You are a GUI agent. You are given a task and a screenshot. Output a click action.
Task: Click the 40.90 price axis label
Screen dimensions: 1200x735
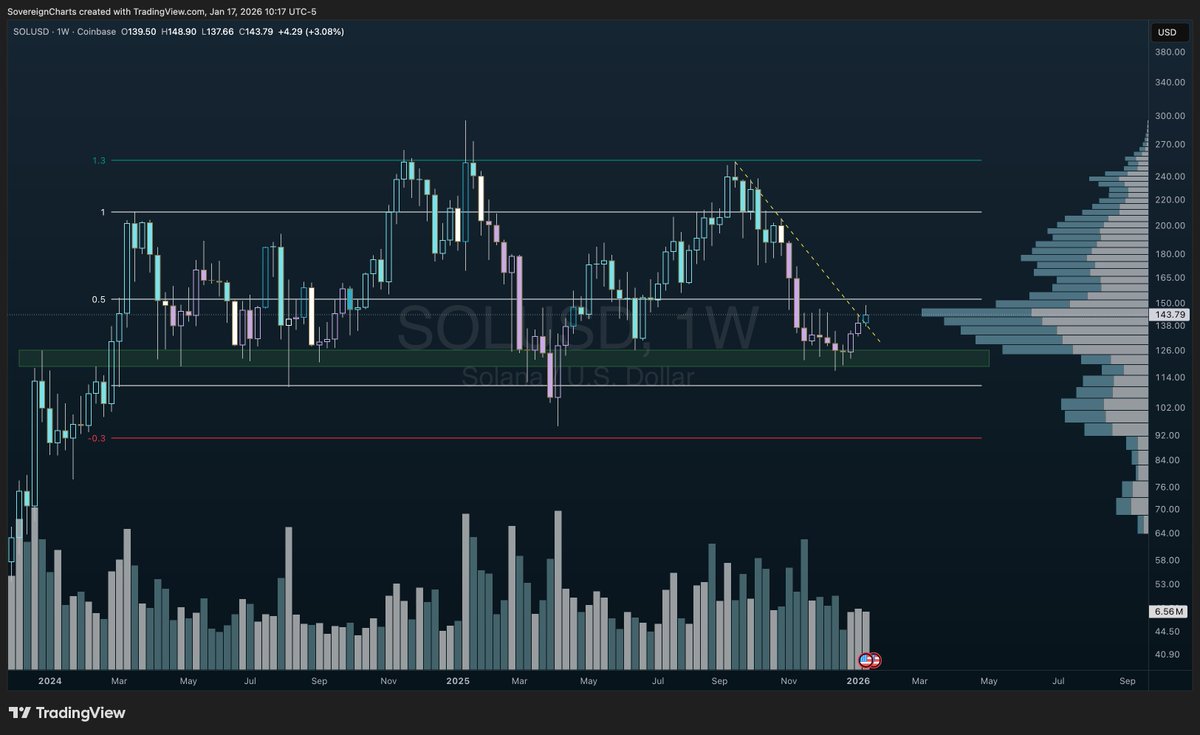coord(1169,655)
